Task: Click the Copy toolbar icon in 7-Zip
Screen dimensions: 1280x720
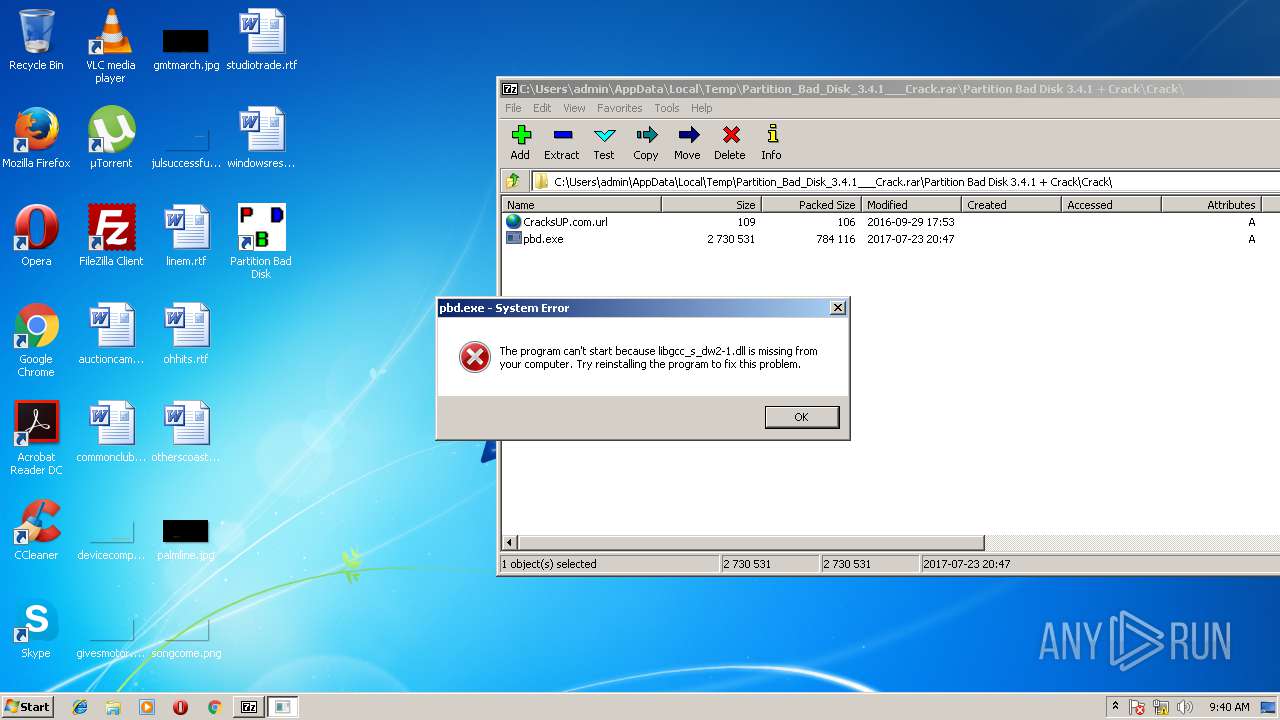Action: coord(646,141)
